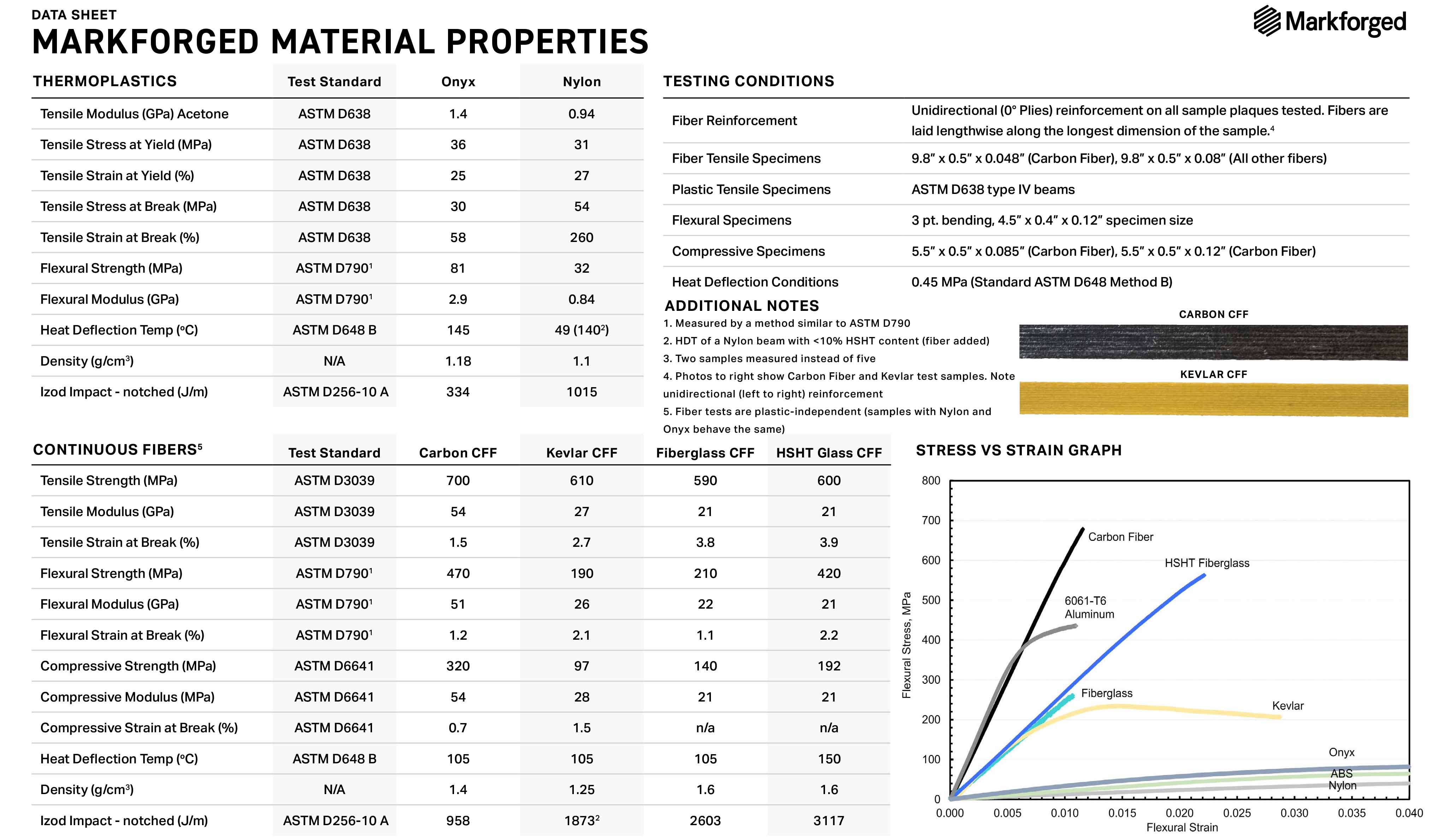Click the 0.45 MPa heat deflection condition
This screenshot has width=1437, height=840.
[x=1042, y=282]
